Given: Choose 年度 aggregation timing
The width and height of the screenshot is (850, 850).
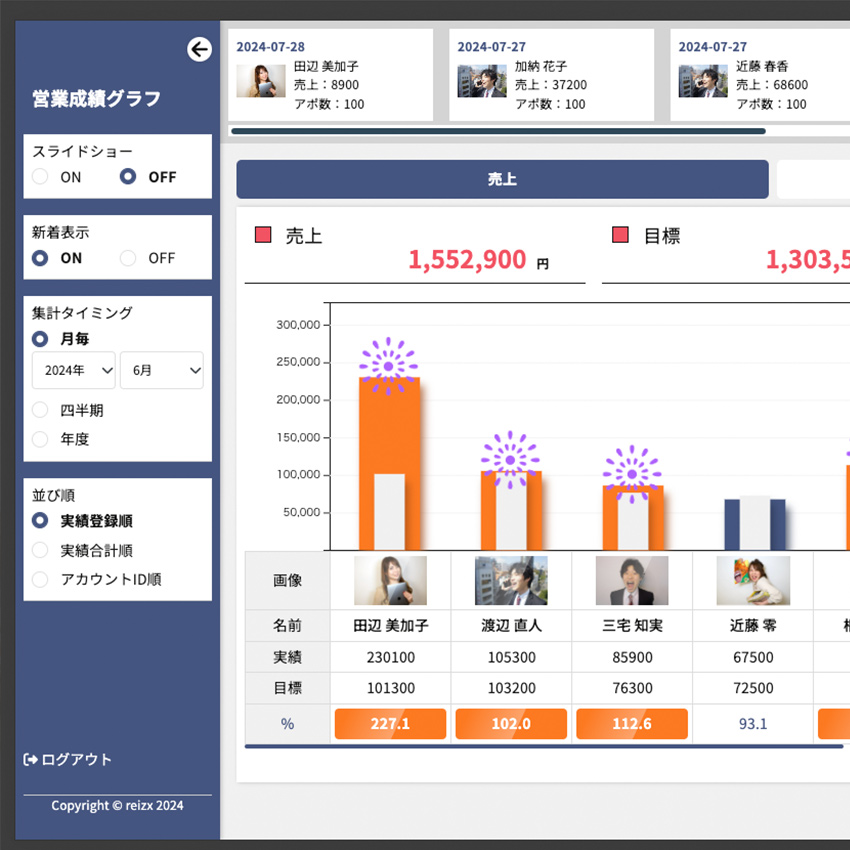Looking at the screenshot, I should [41, 439].
